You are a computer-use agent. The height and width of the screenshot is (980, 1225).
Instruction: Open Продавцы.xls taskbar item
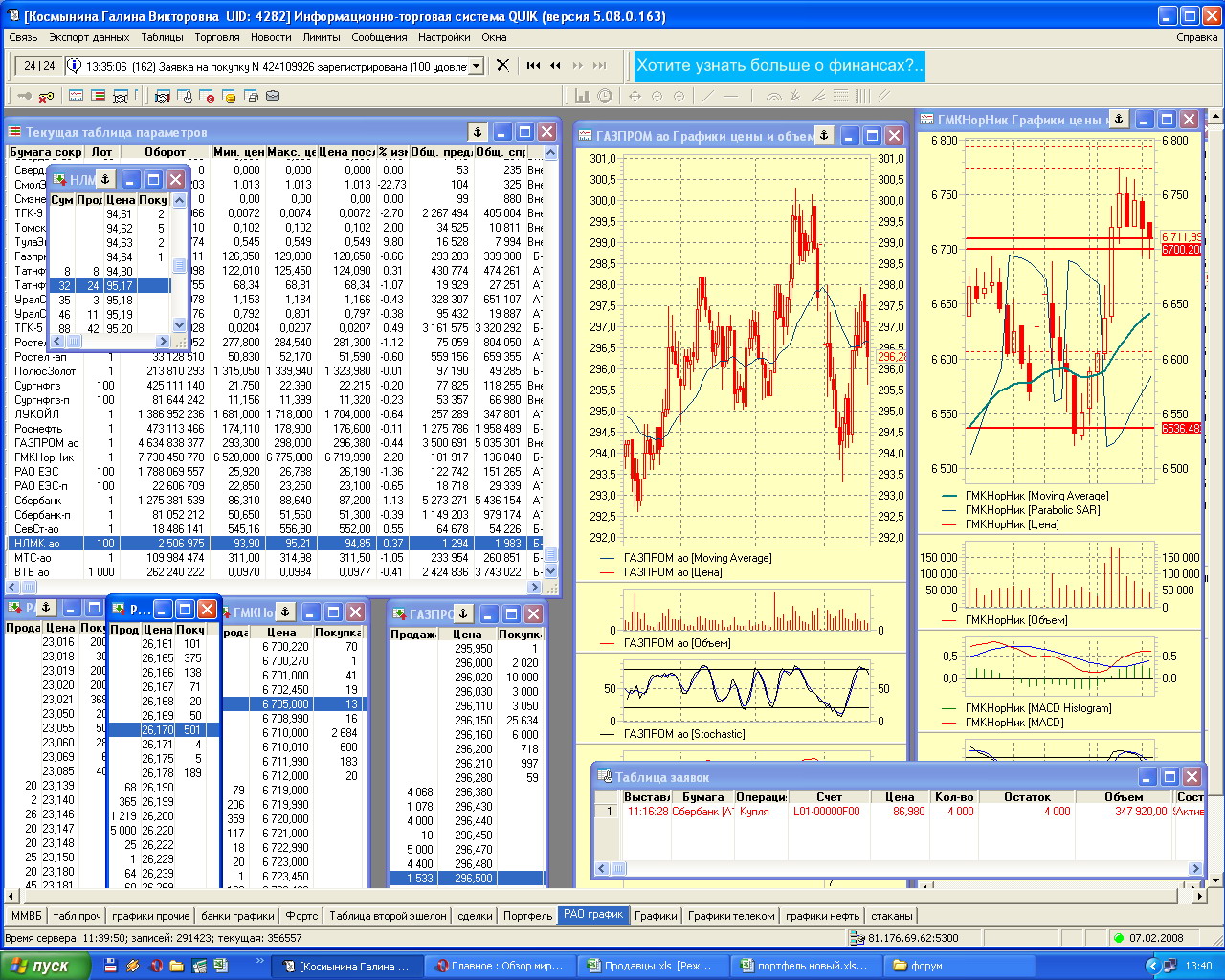653,966
